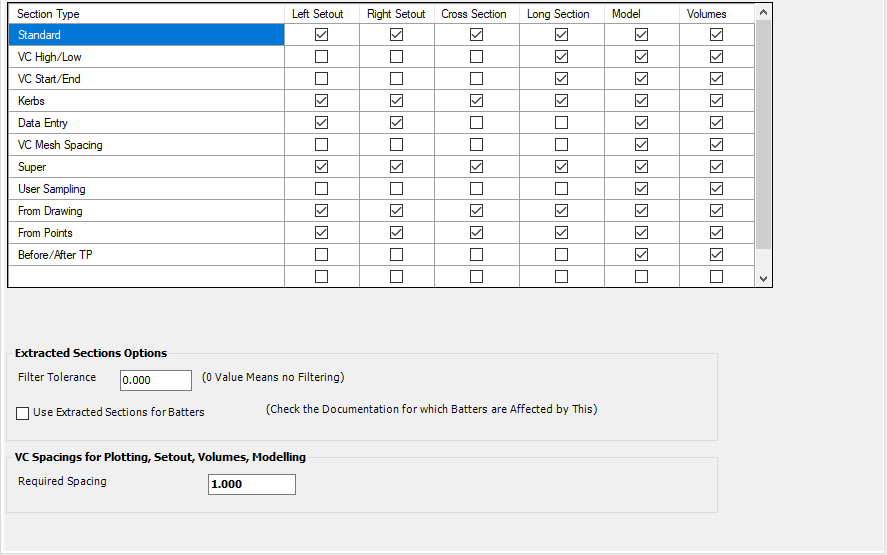Screen dimensions: 887x555
Task: Uncheck Left Setout for Kerbs
Action: click(x=321, y=101)
